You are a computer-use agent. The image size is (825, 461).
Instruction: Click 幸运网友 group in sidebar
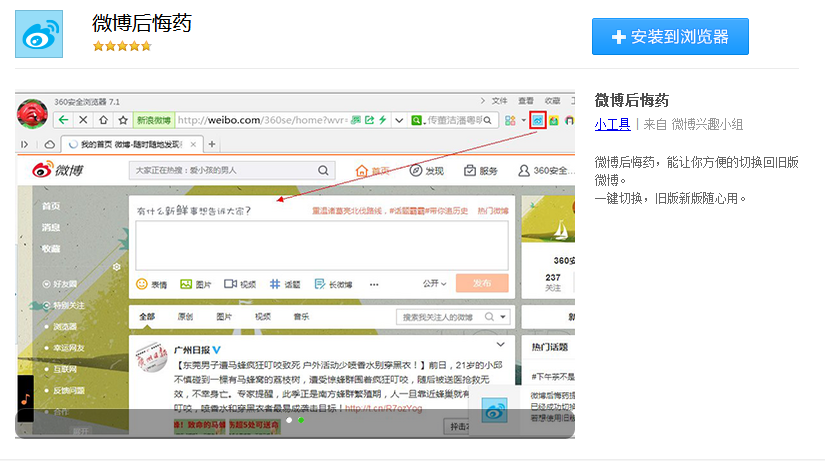pyautogui.click(x=68, y=348)
